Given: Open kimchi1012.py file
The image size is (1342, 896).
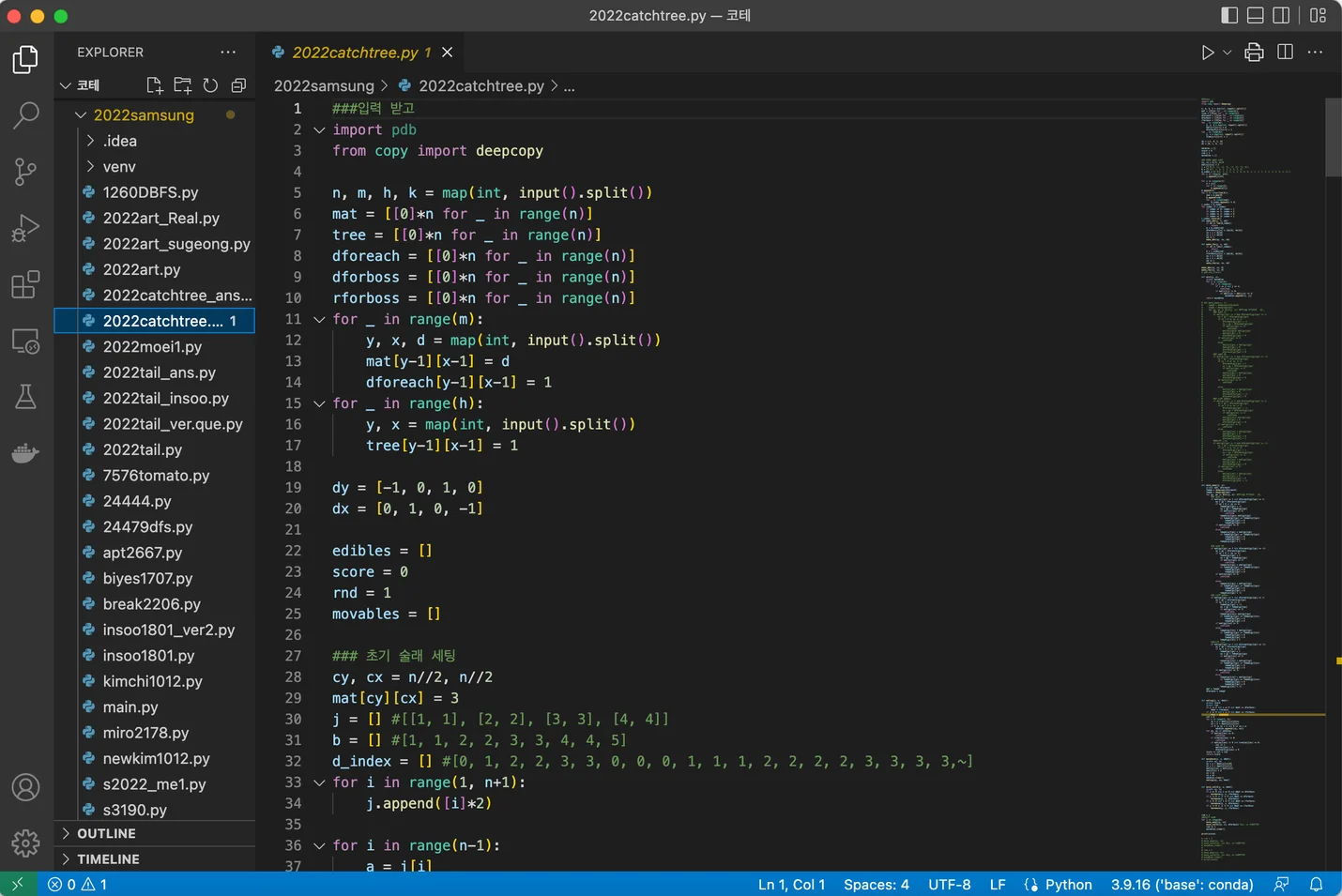Looking at the screenshot, I should point(155,681).
